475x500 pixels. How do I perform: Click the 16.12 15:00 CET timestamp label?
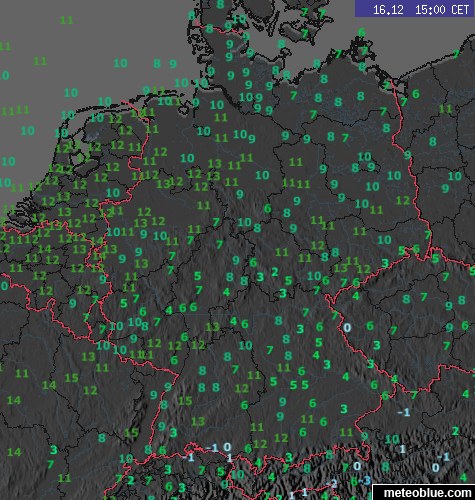[x=420, y=9]
